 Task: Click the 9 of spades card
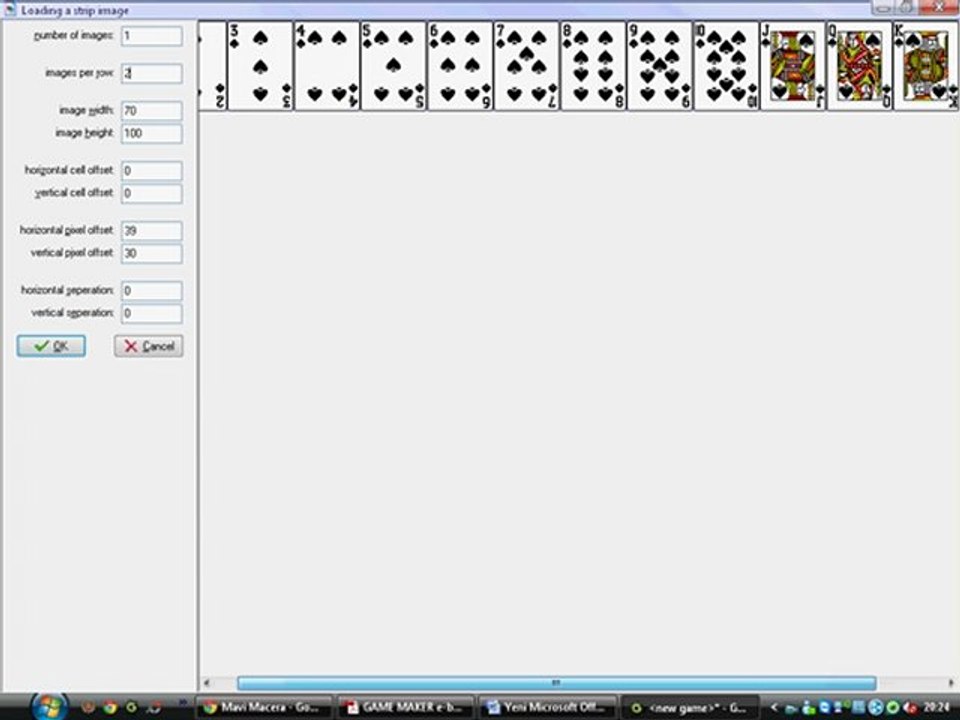[660, 66]
